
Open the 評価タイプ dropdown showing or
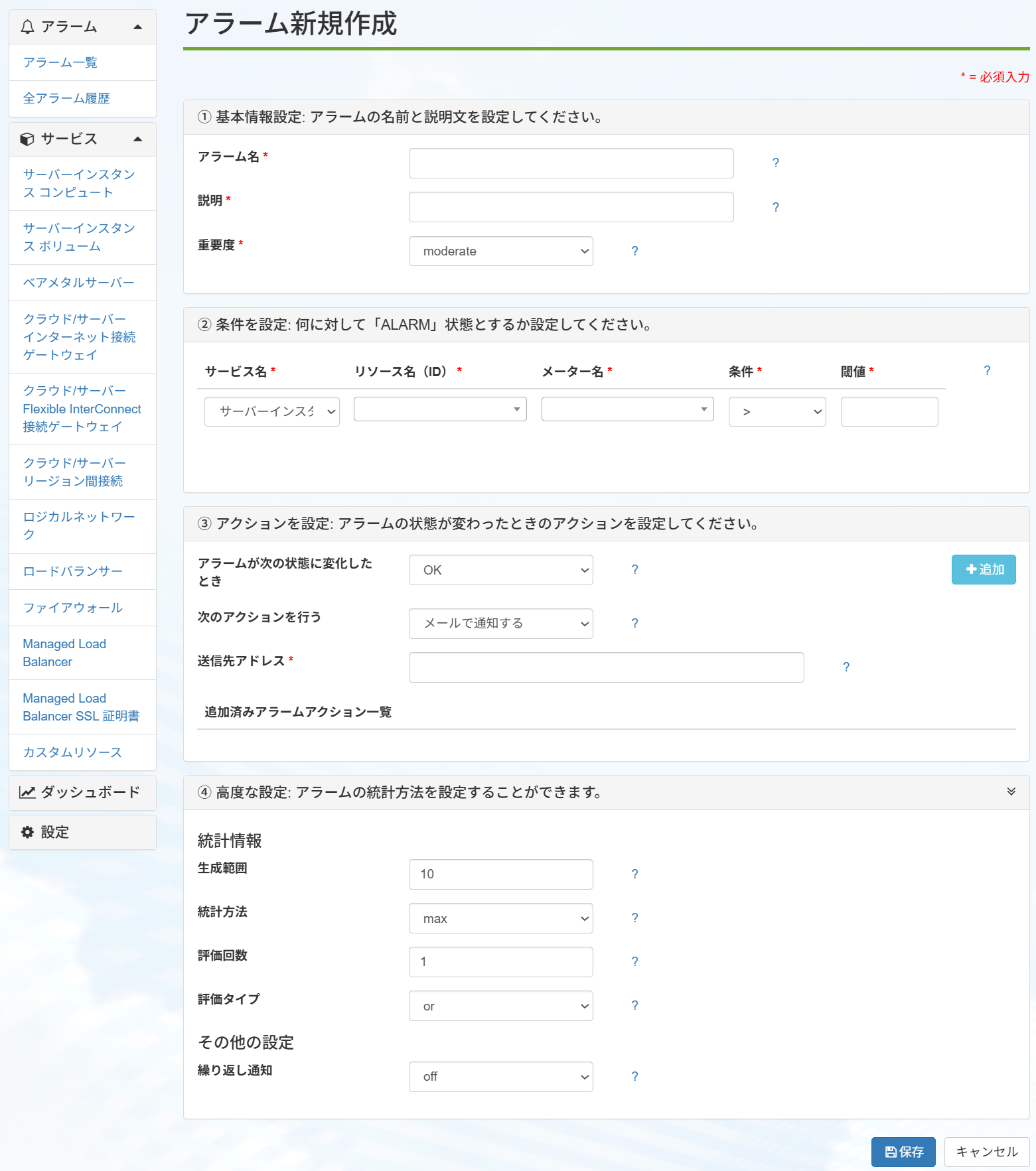[x=500, y=1006]
